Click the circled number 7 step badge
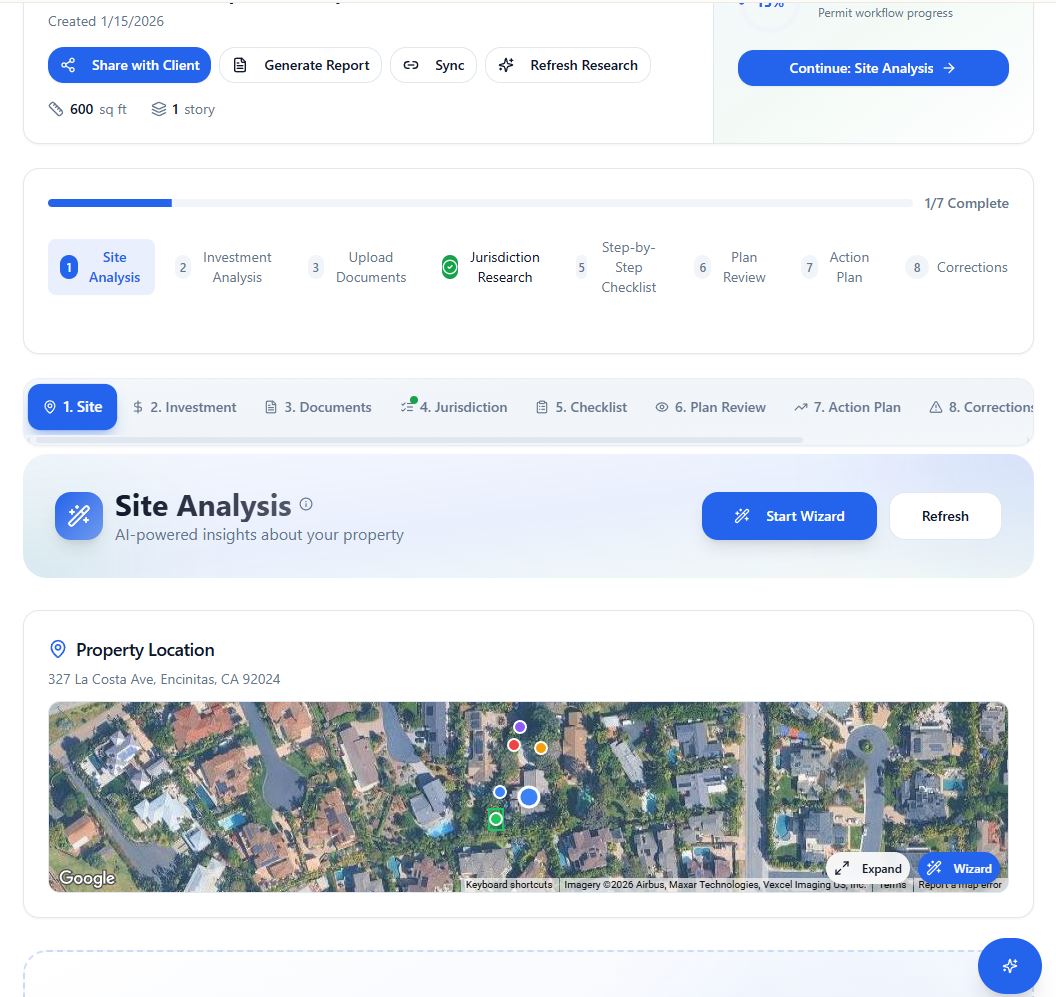 (809, 267)
